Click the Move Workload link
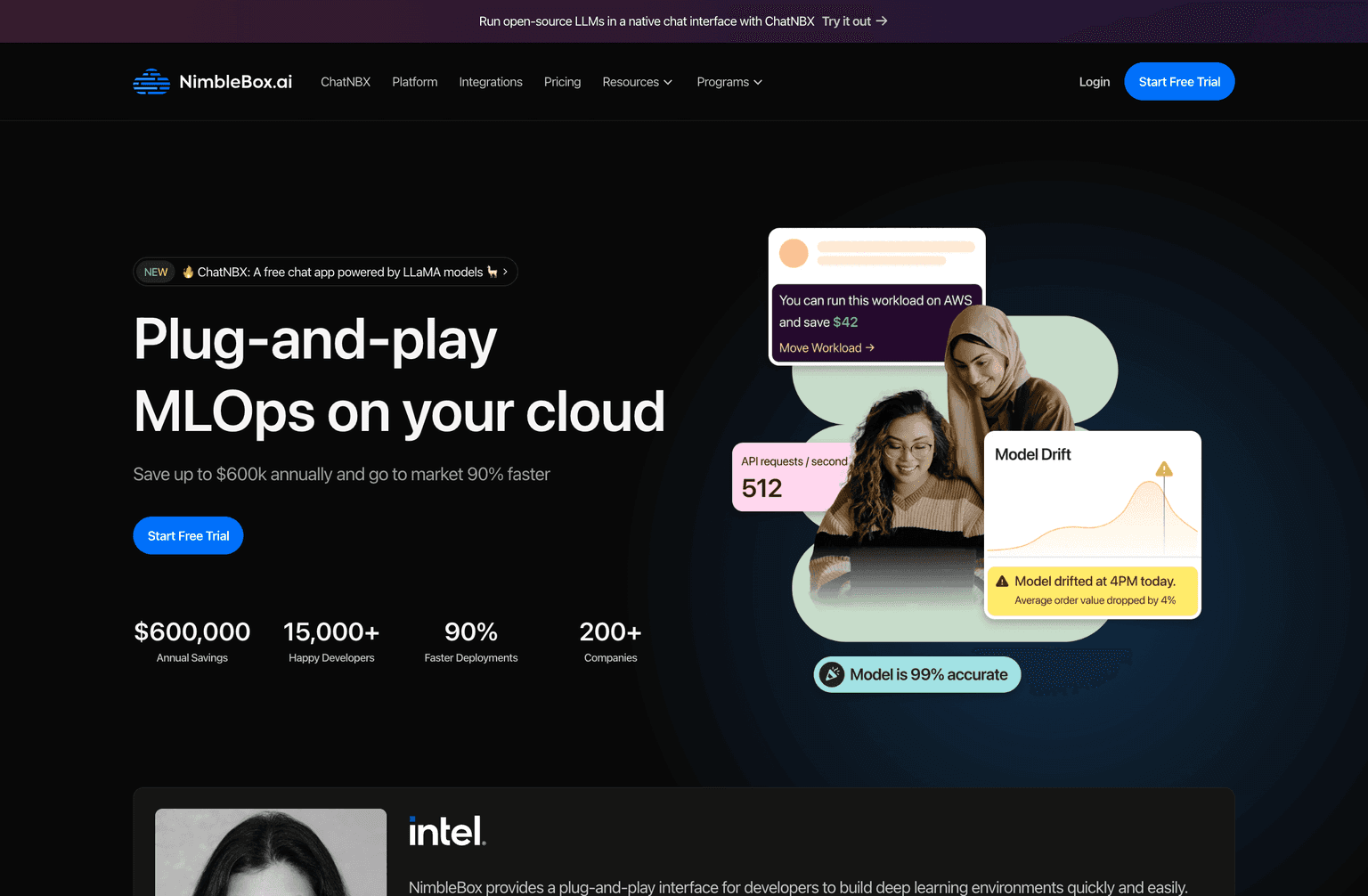Image resolution: width=1368 pixels, height=896 pixels. (x=826, y=348)
